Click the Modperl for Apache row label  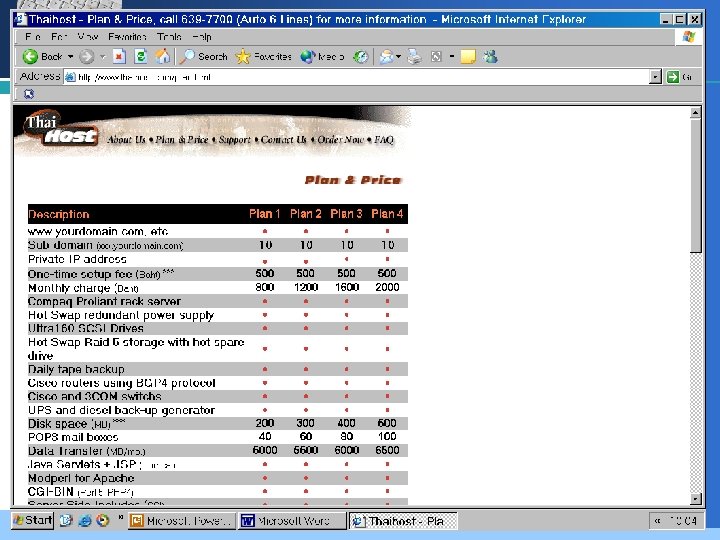point(81,478)
